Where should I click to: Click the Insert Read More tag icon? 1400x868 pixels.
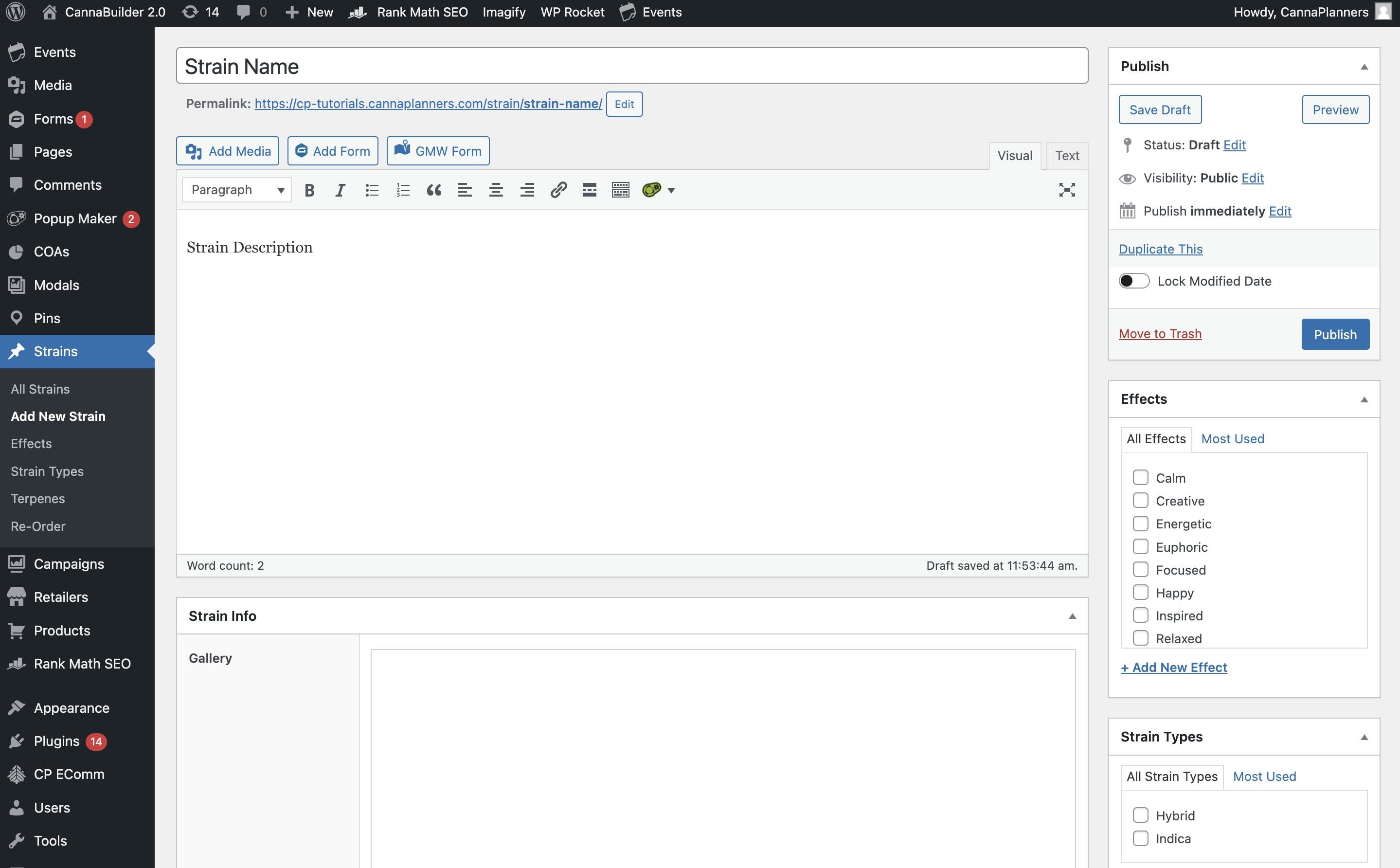click(589, 190)
